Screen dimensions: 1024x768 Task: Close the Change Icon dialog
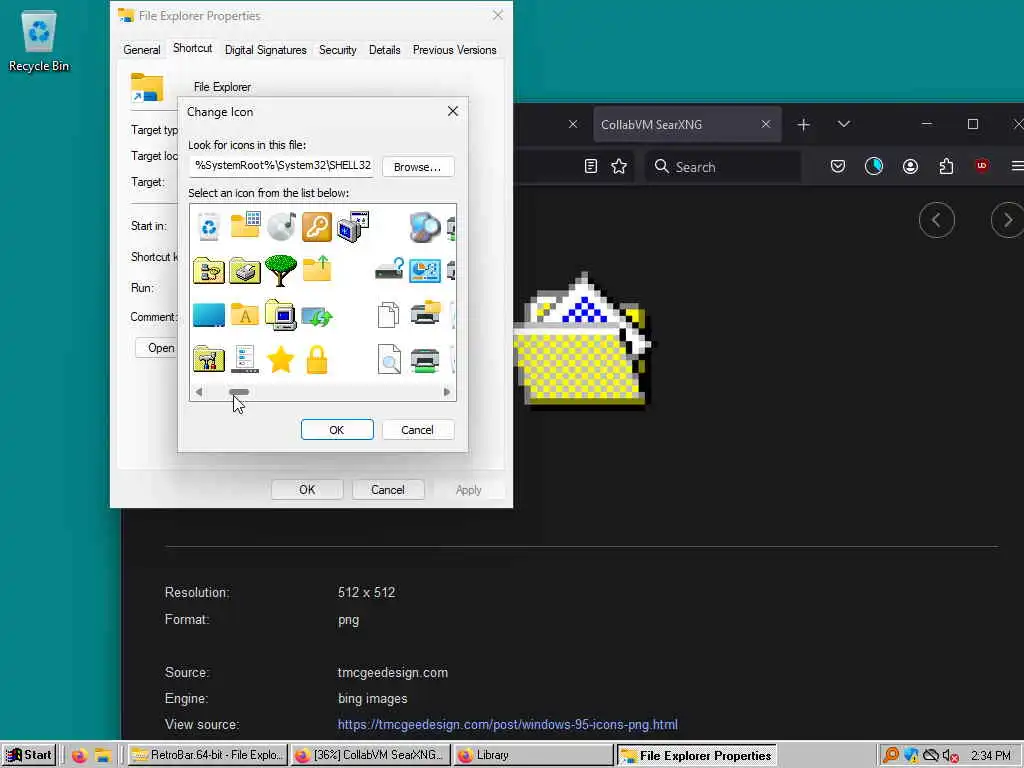coord(453,112)
